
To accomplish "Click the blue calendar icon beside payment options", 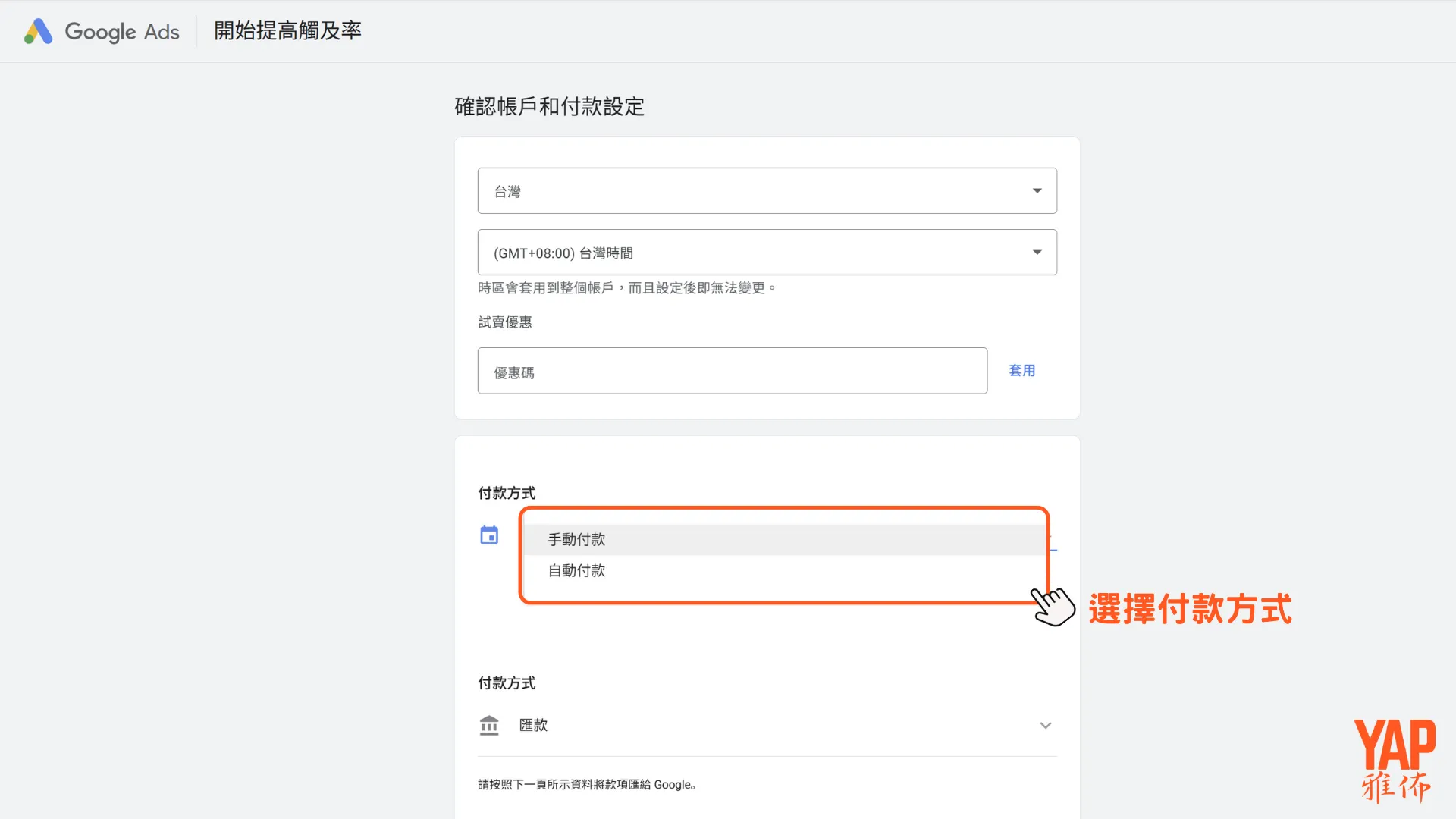I will pos(489,534).
